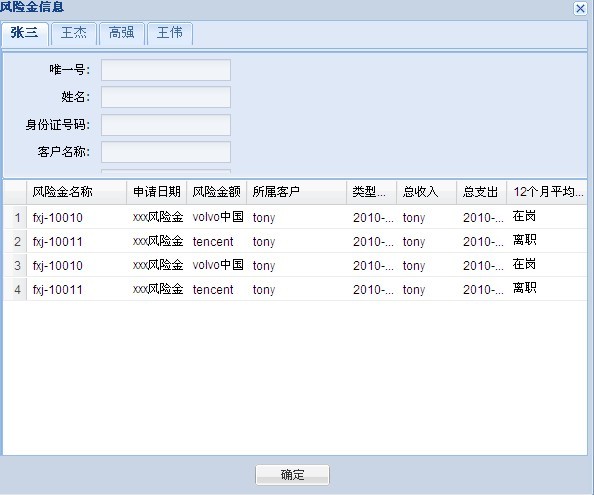Image resolution: width=594 pixels, height=495 pixels.
Task: Click 离职 status in row 2
Action: tap(524, 240)
